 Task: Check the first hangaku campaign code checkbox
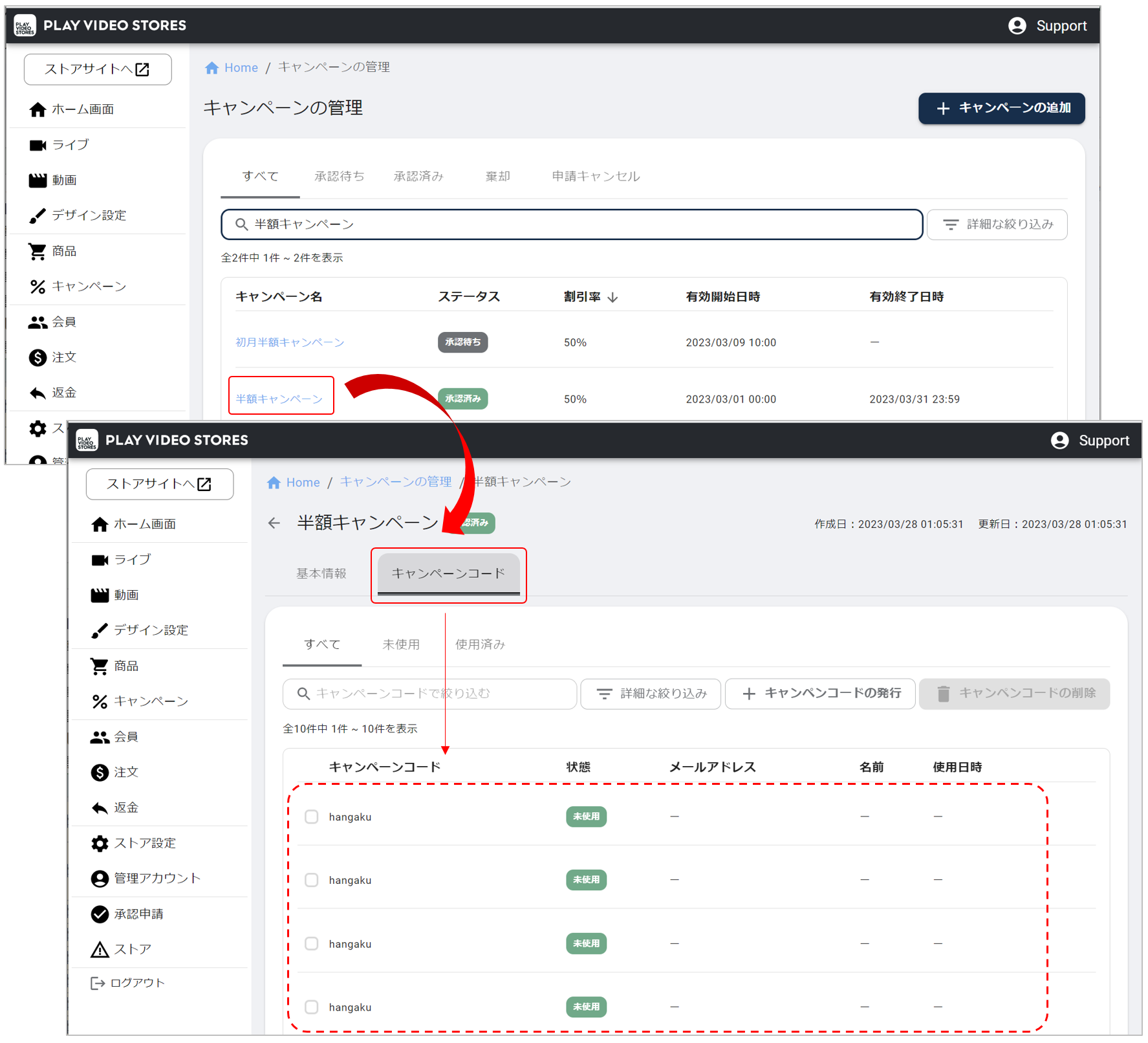click(x=312, y=817)
